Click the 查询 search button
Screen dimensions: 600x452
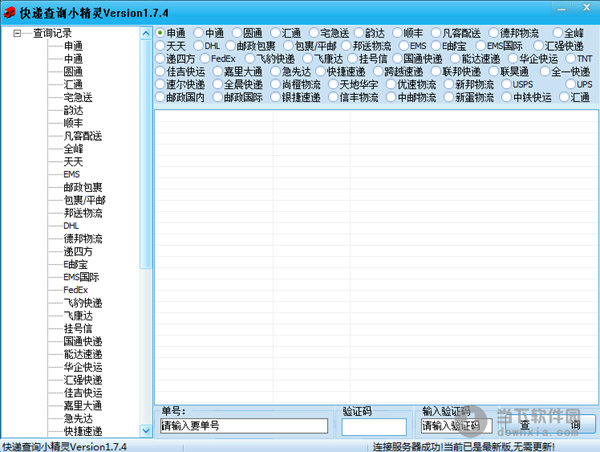click(x=550, y=425)
